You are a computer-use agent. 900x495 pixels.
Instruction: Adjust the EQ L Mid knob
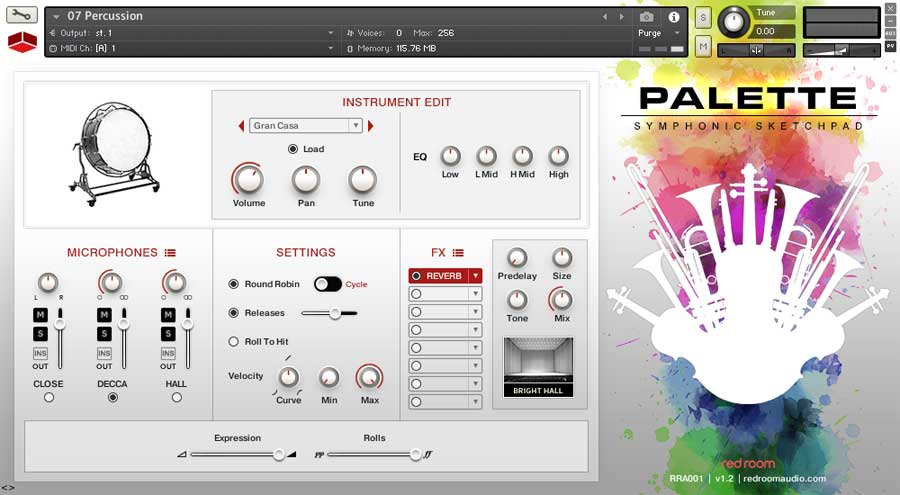pos(486,156)
